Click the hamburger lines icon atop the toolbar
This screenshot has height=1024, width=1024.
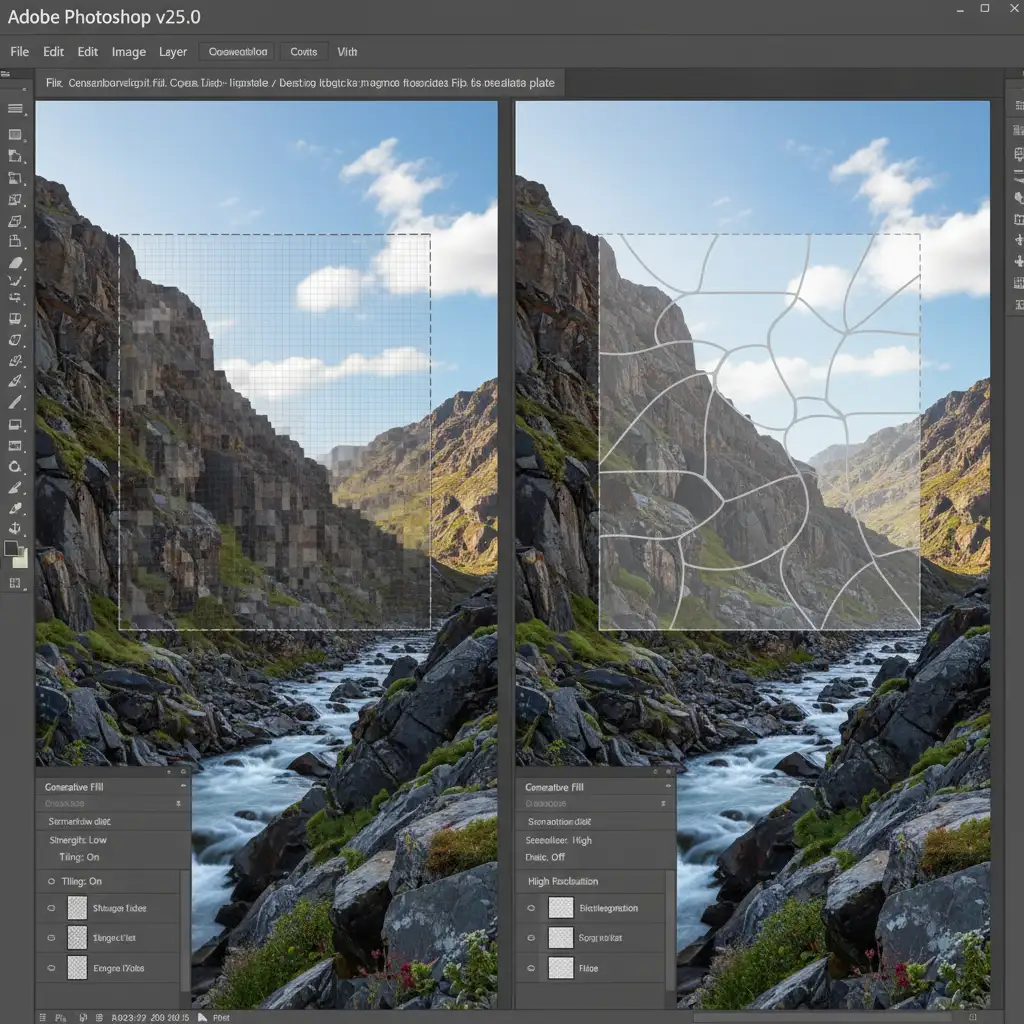click(x=15, y=109)
